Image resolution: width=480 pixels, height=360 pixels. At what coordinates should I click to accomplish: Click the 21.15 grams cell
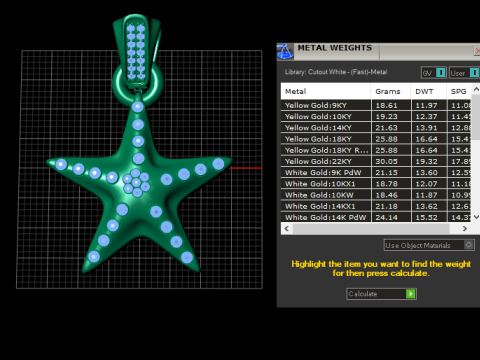(x=391, y=173)
